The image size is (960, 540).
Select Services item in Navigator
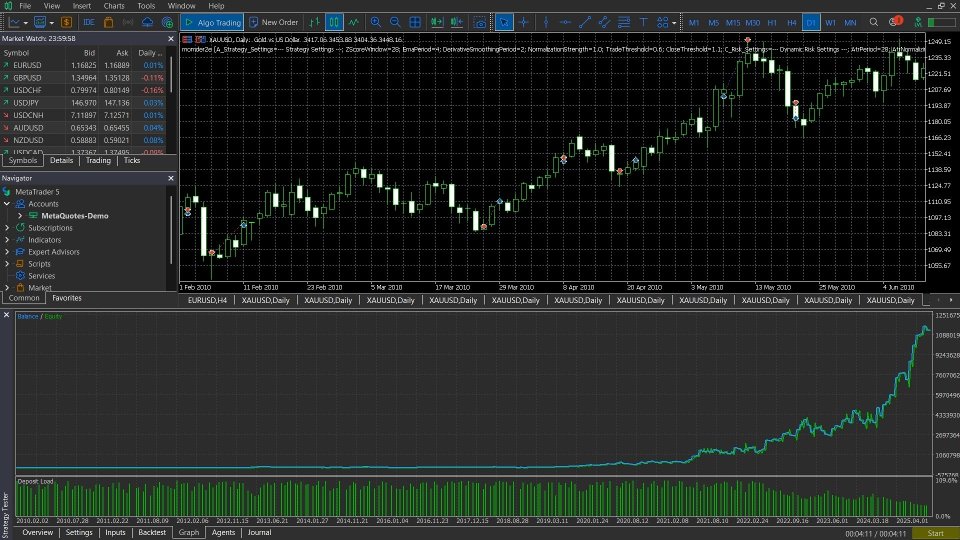click(41, 276)
